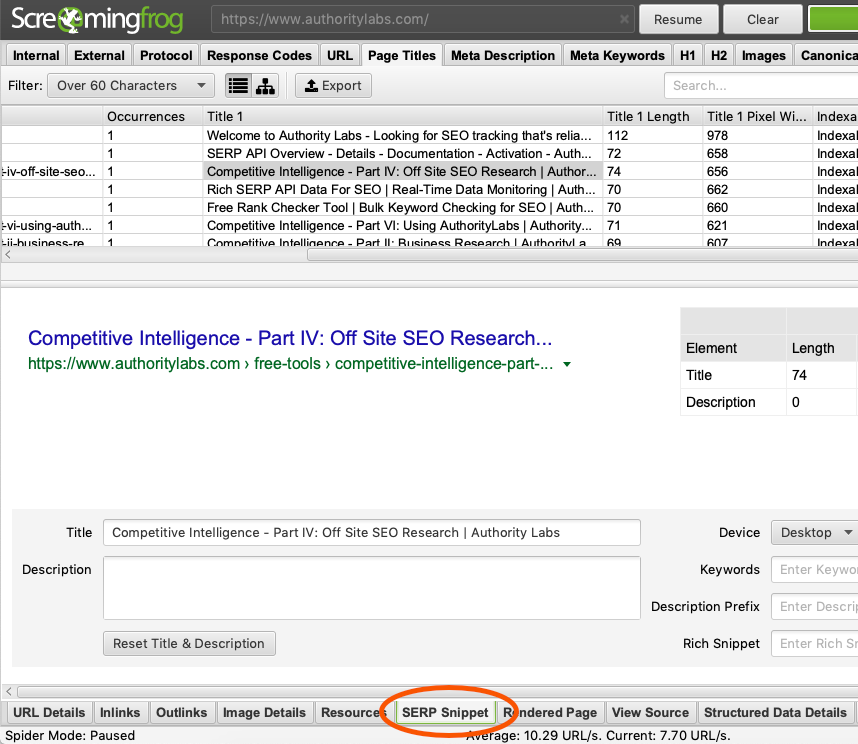Open the External tab
The image size is (858, 744).
(x=99, y=55)
